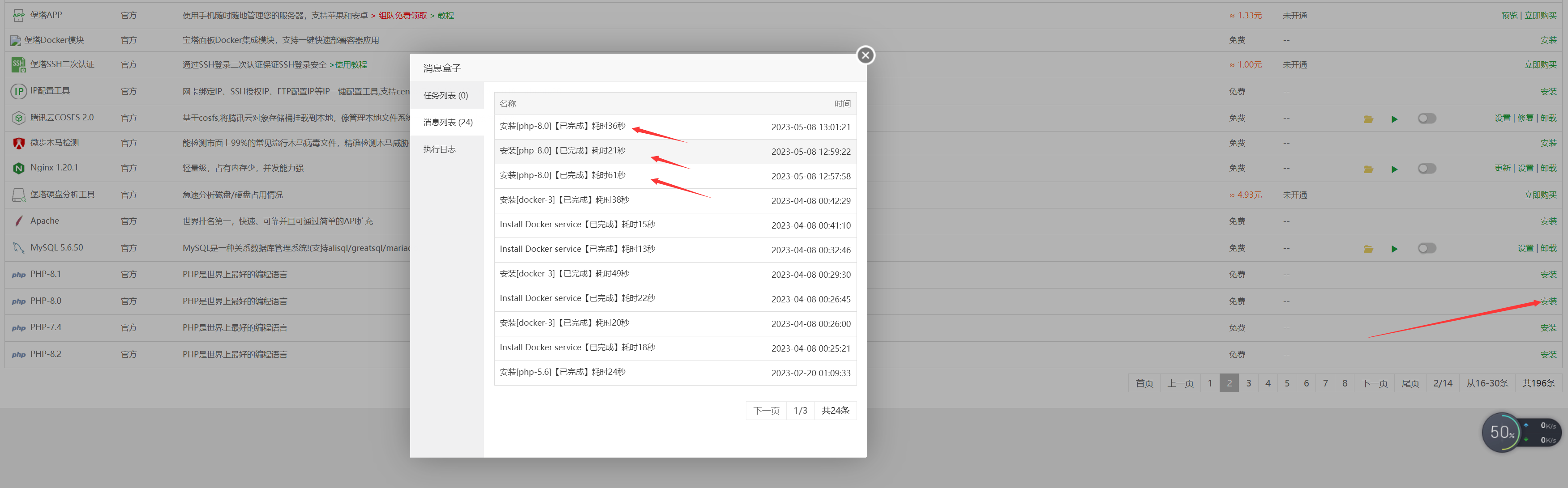The height and width of the screenshot is (488, 1568).
Task: Click the IP配置工具 icon
Action: click(x=19, y=91)
